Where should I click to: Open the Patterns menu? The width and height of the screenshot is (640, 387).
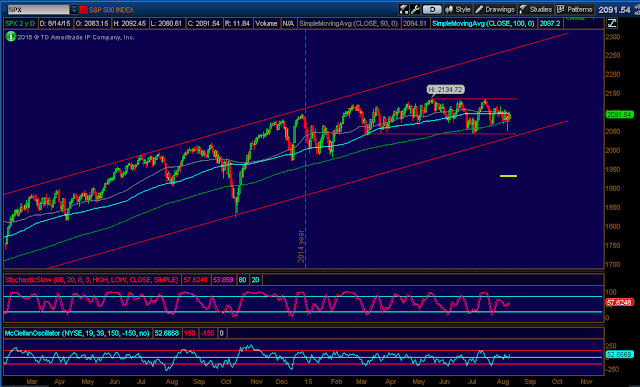tap(575, 9)
